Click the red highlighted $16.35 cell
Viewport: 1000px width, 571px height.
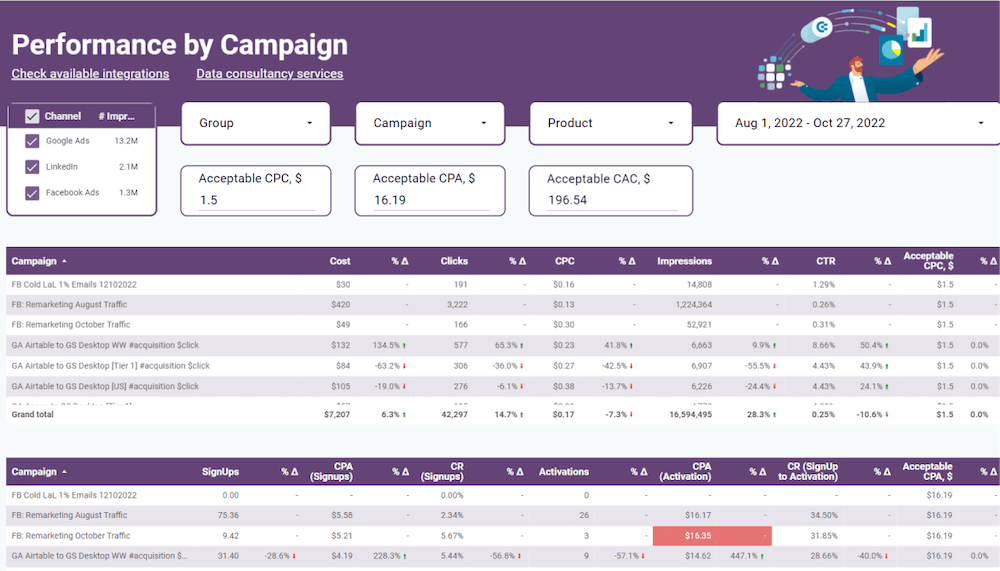tap(711, 535)
